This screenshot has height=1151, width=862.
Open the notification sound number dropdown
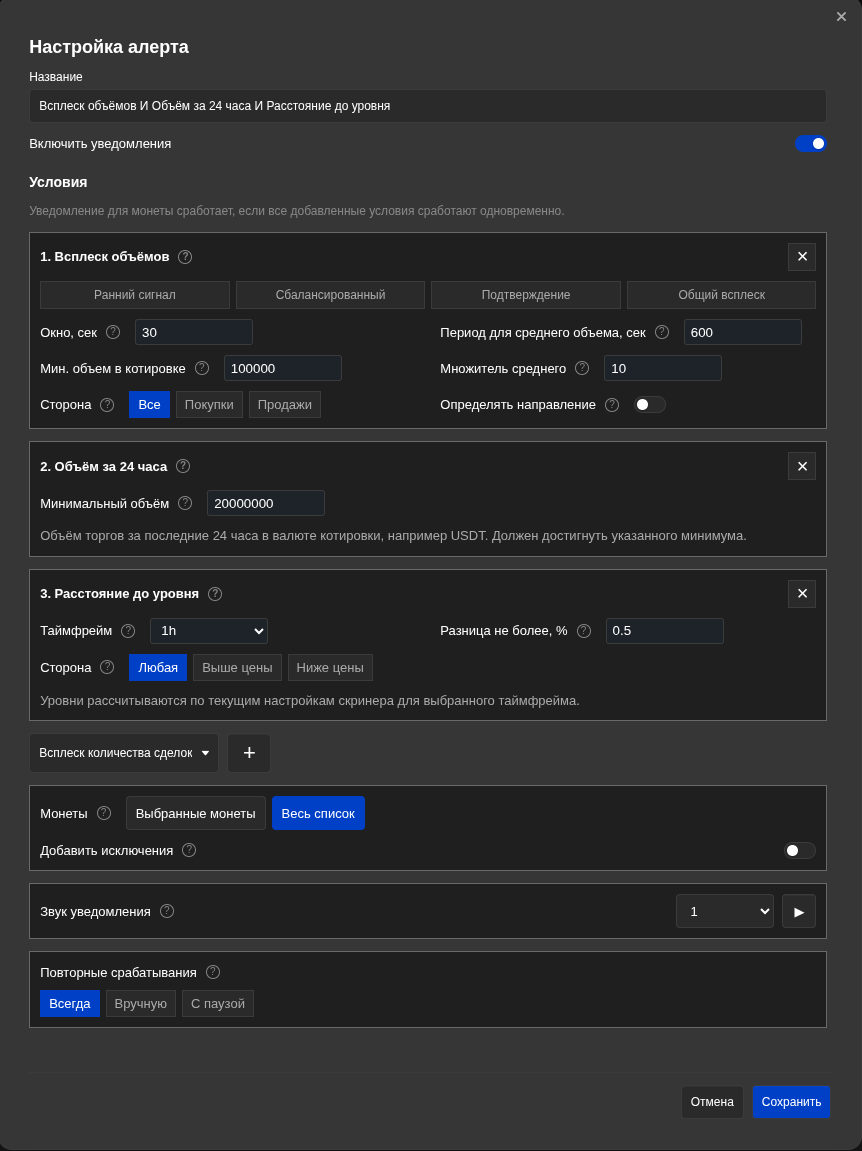725,911
